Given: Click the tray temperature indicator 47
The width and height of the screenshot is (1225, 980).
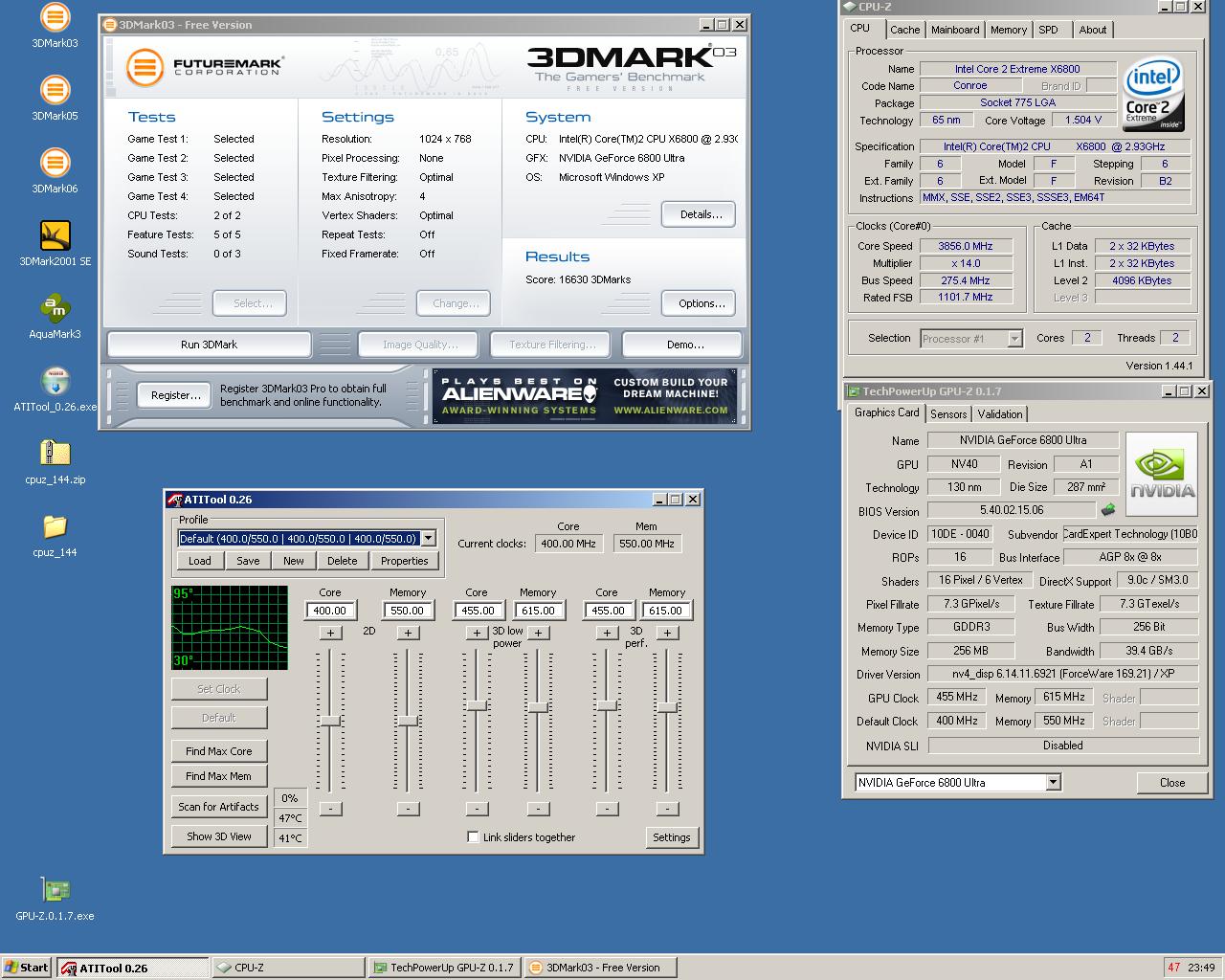Looking at the screenshot, I should [x=1174, y=968].
